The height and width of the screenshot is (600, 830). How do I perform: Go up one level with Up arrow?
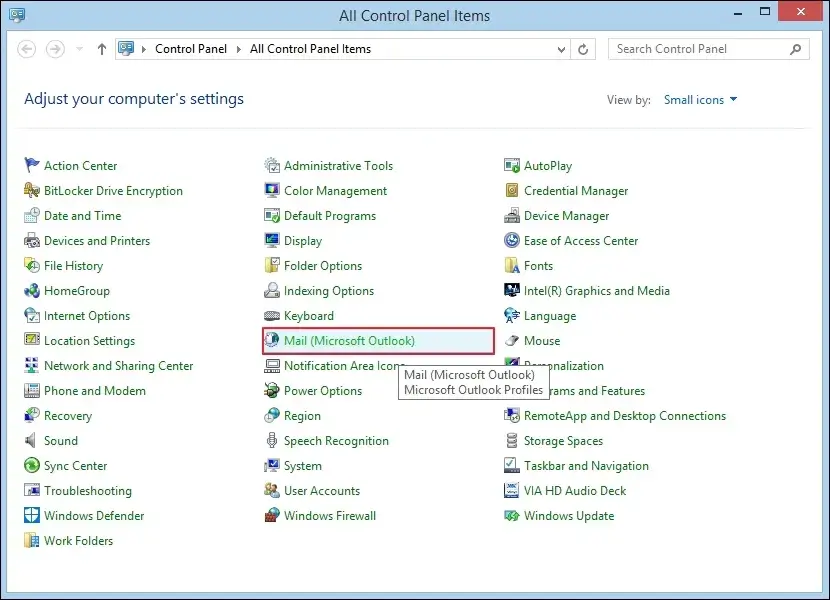coord(102,49)
